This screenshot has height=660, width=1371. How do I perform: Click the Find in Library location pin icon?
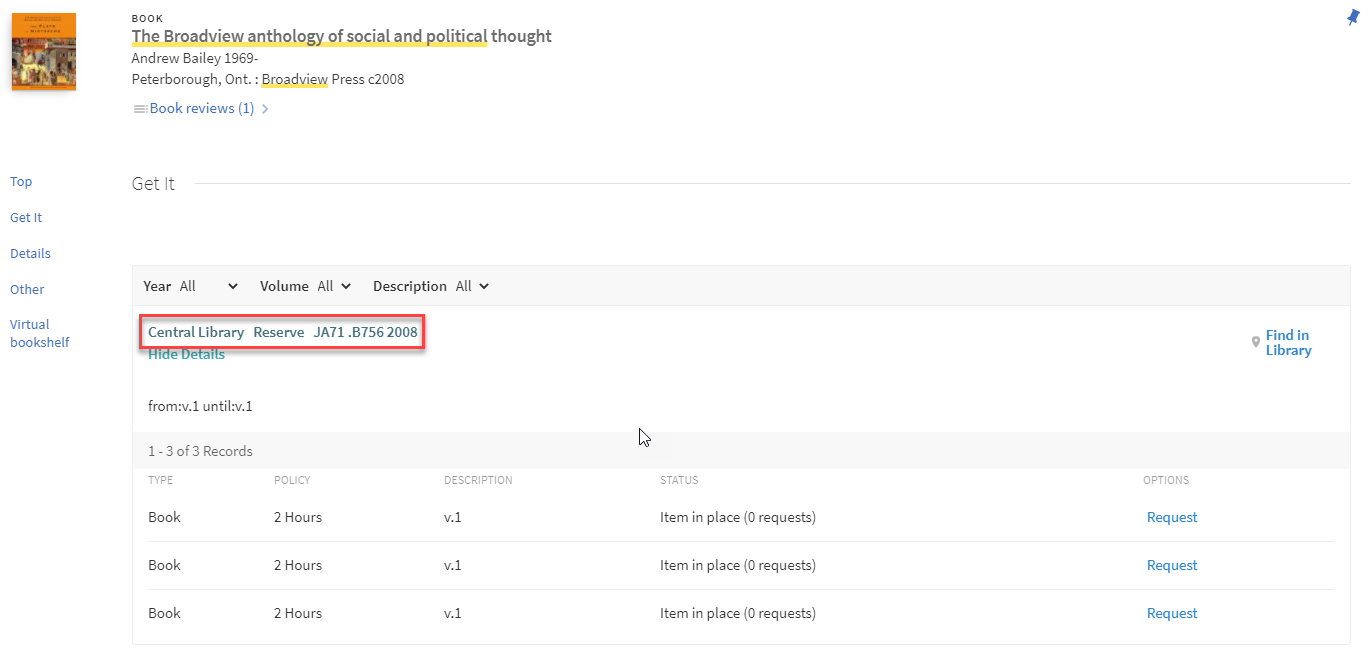pos(1256,343)
